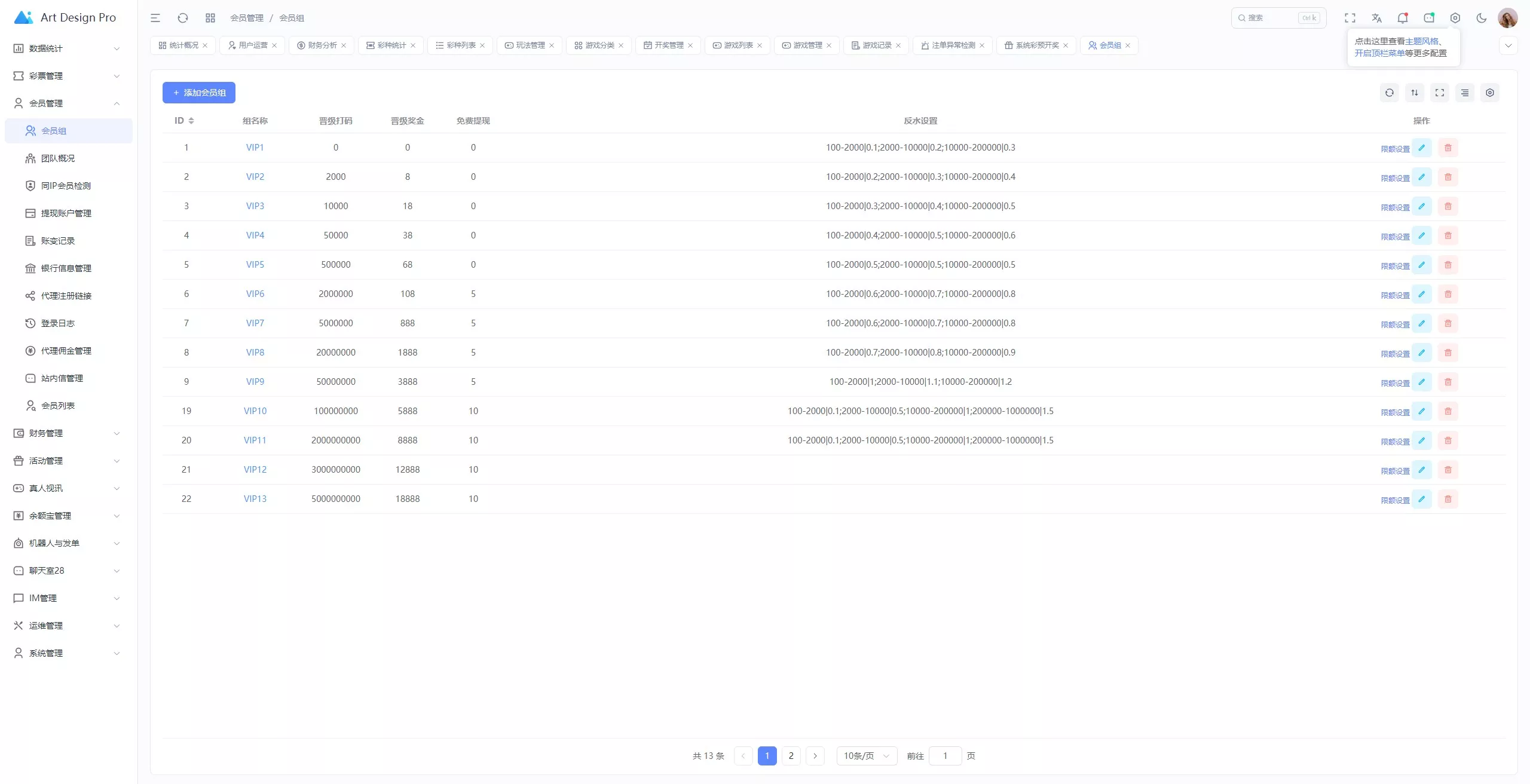Viewport: 1530px width, 784px height.
Task: Open the 10条/页 page size dropdown
Action: [866, 756]
